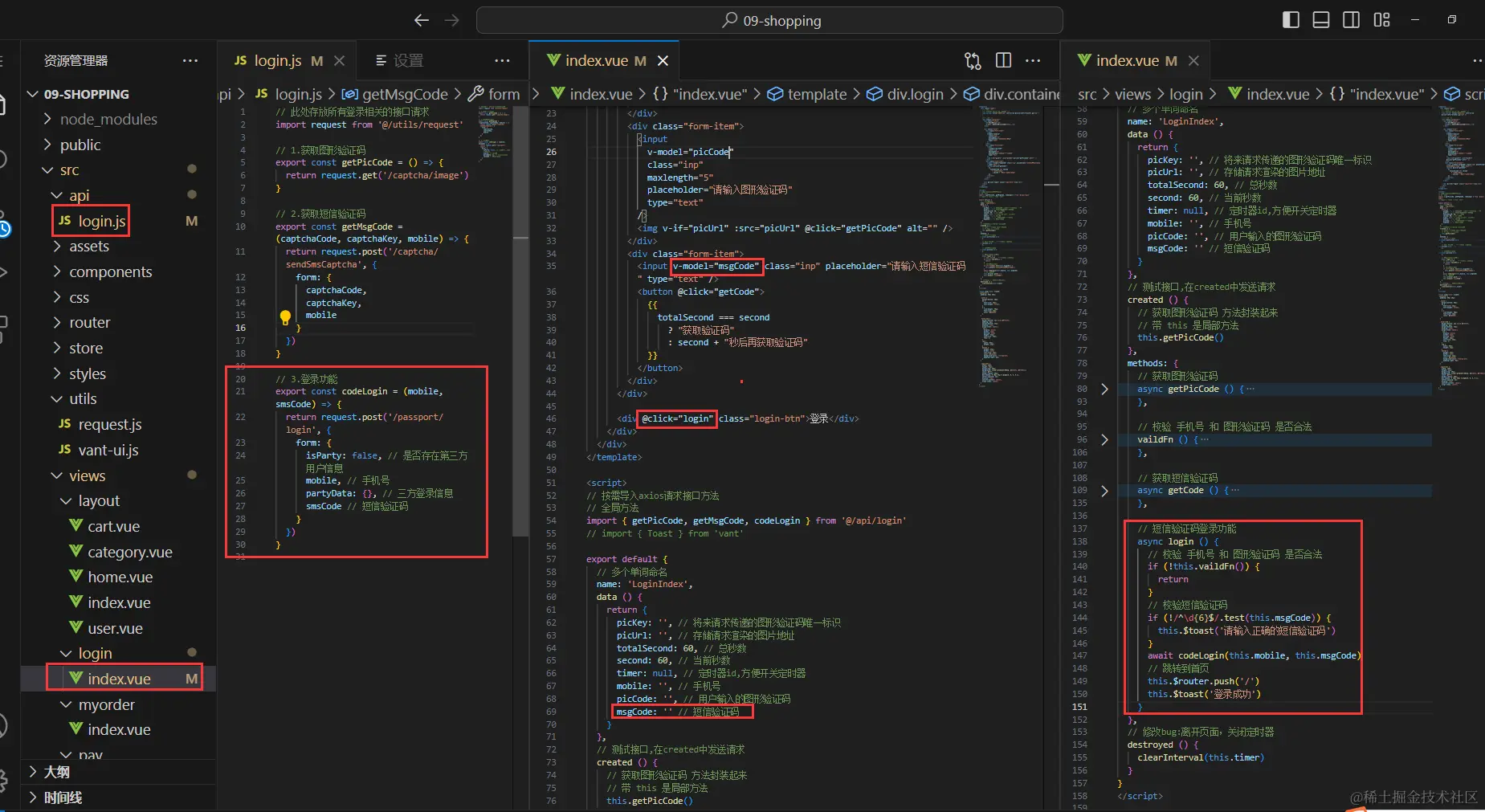Image resolution: width=1485 pixels, height=812 pixels.
Task: Open vant-ui.js file
Action: point(108,451)
